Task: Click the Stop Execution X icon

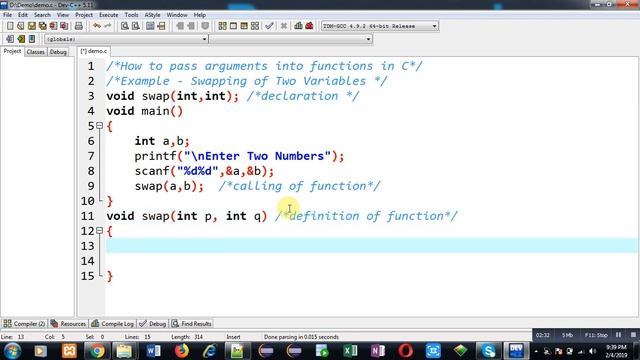Action: point(284,26)
